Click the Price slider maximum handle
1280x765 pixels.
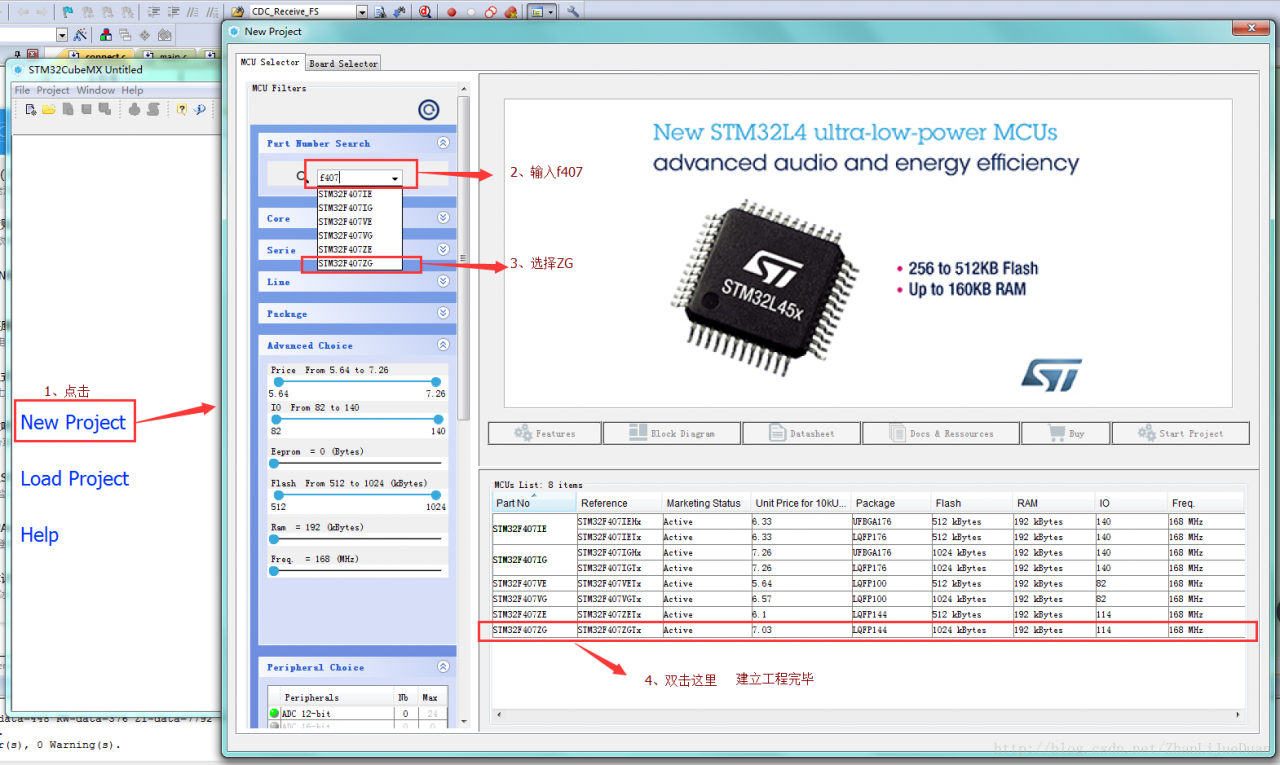[436, 382]
